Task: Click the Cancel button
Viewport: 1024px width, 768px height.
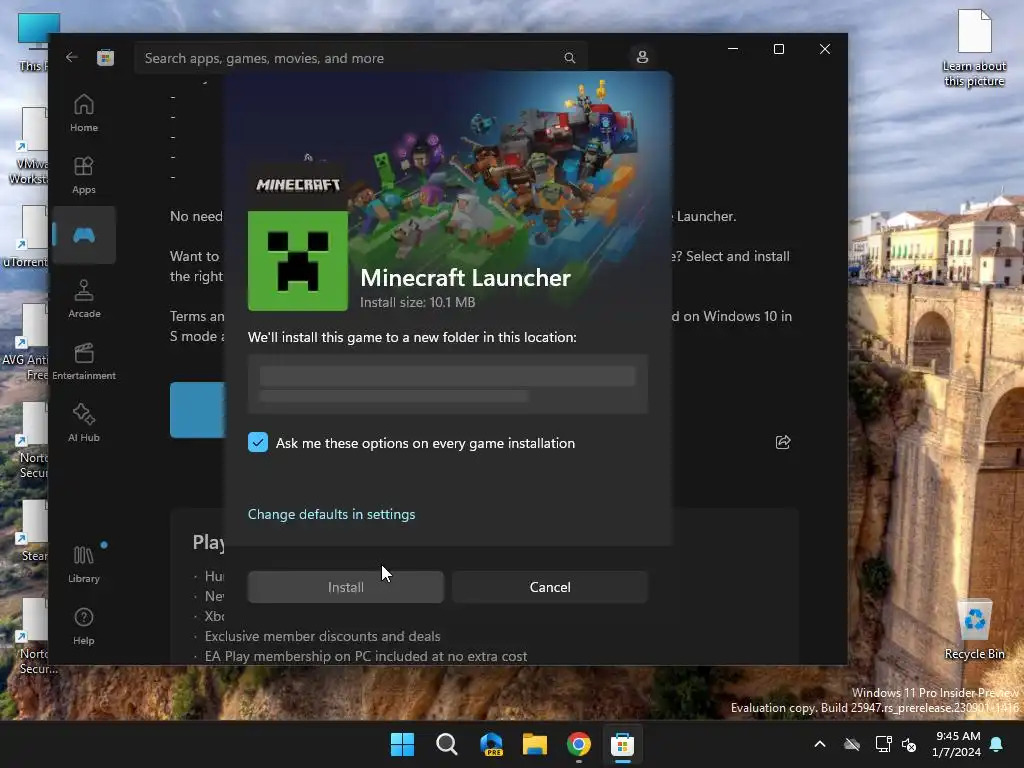Action: (550, 587)
